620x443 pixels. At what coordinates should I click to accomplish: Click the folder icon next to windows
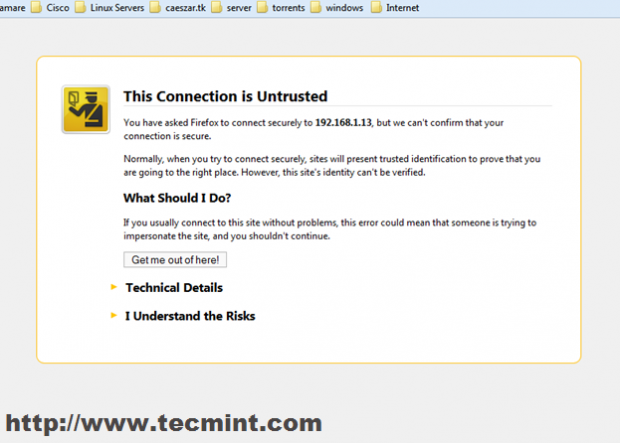tap(316, 7)
